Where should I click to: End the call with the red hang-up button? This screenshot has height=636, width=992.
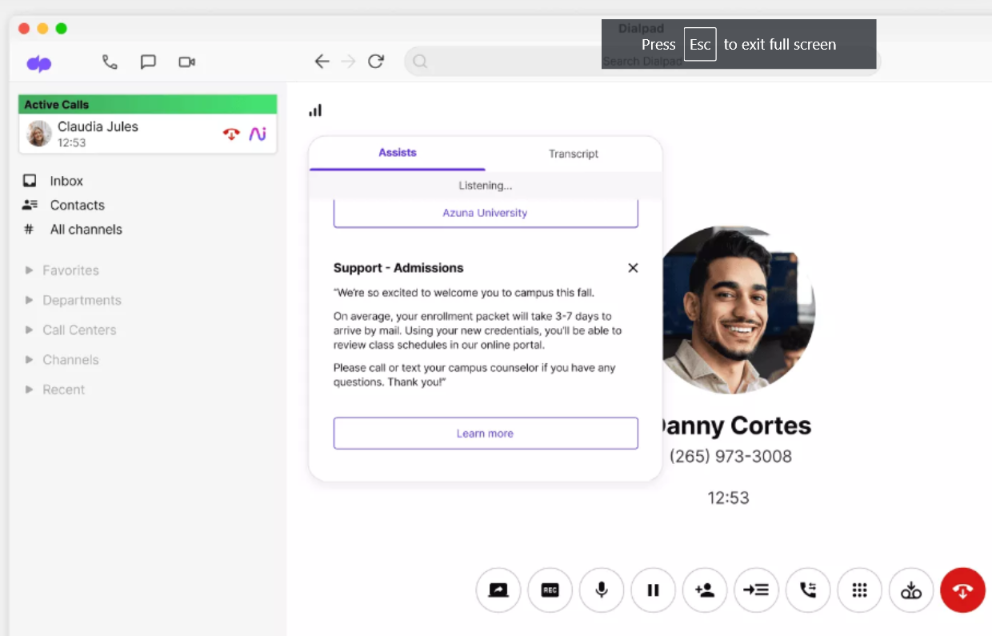pos(962,590)
